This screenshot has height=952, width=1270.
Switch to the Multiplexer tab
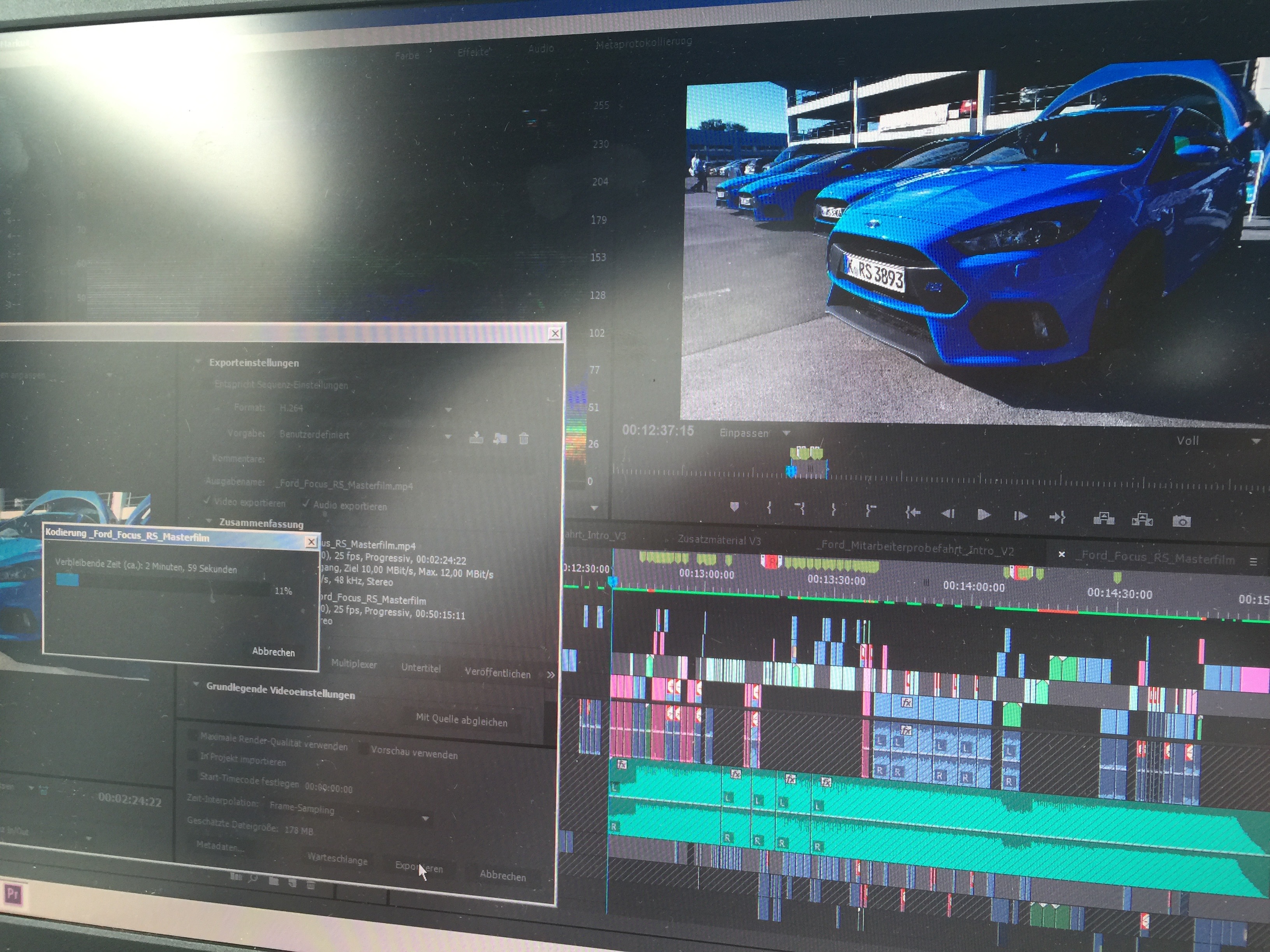(354, 664)
